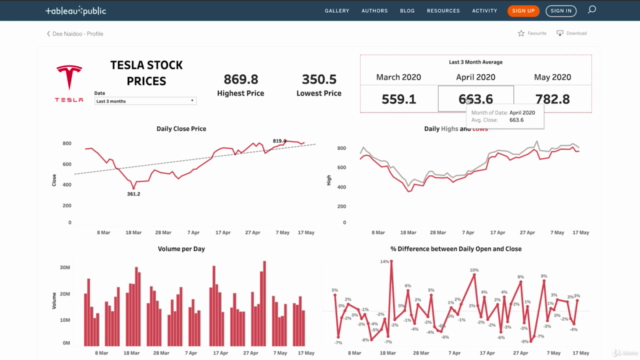Screen dimensions: 640x360
Task: Click the back chevron beside Dee Naidoo
Action: pos(48,34)
